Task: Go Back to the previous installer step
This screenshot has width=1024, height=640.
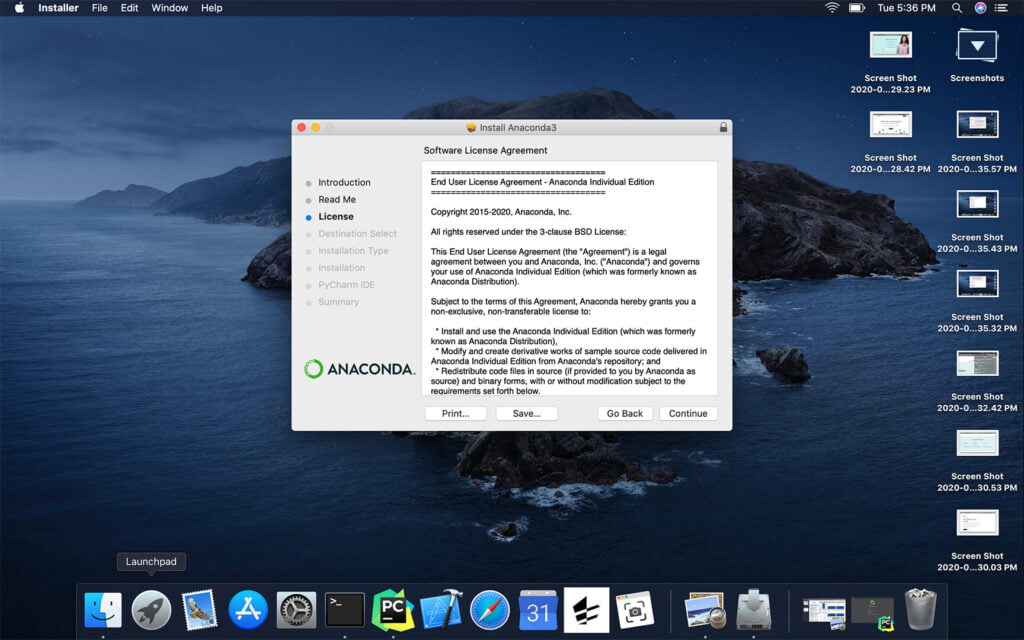Action: tap(625, 413)
